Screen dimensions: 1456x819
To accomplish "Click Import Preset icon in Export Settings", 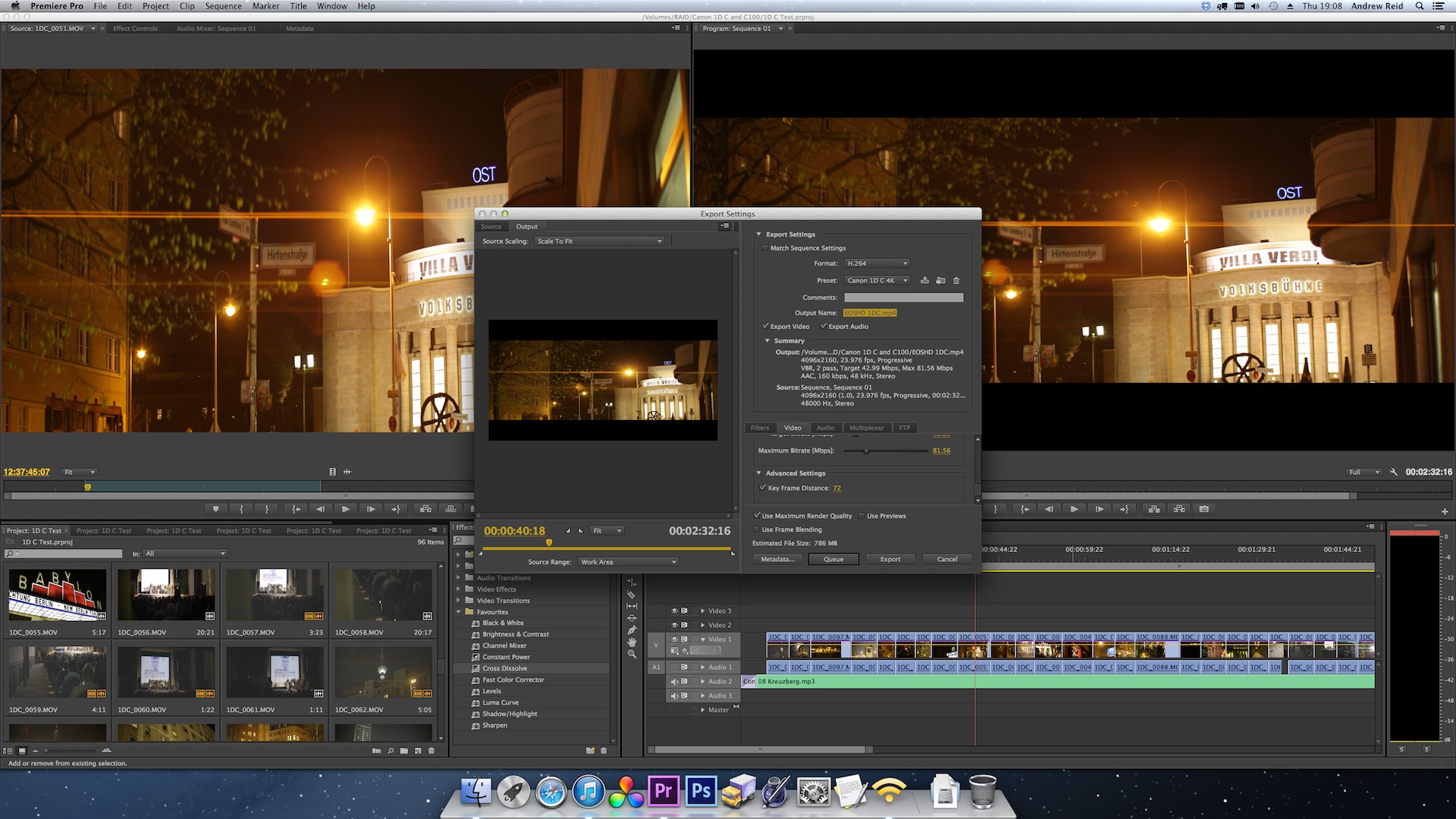I will pyautogui.click(x=940, y=281).
